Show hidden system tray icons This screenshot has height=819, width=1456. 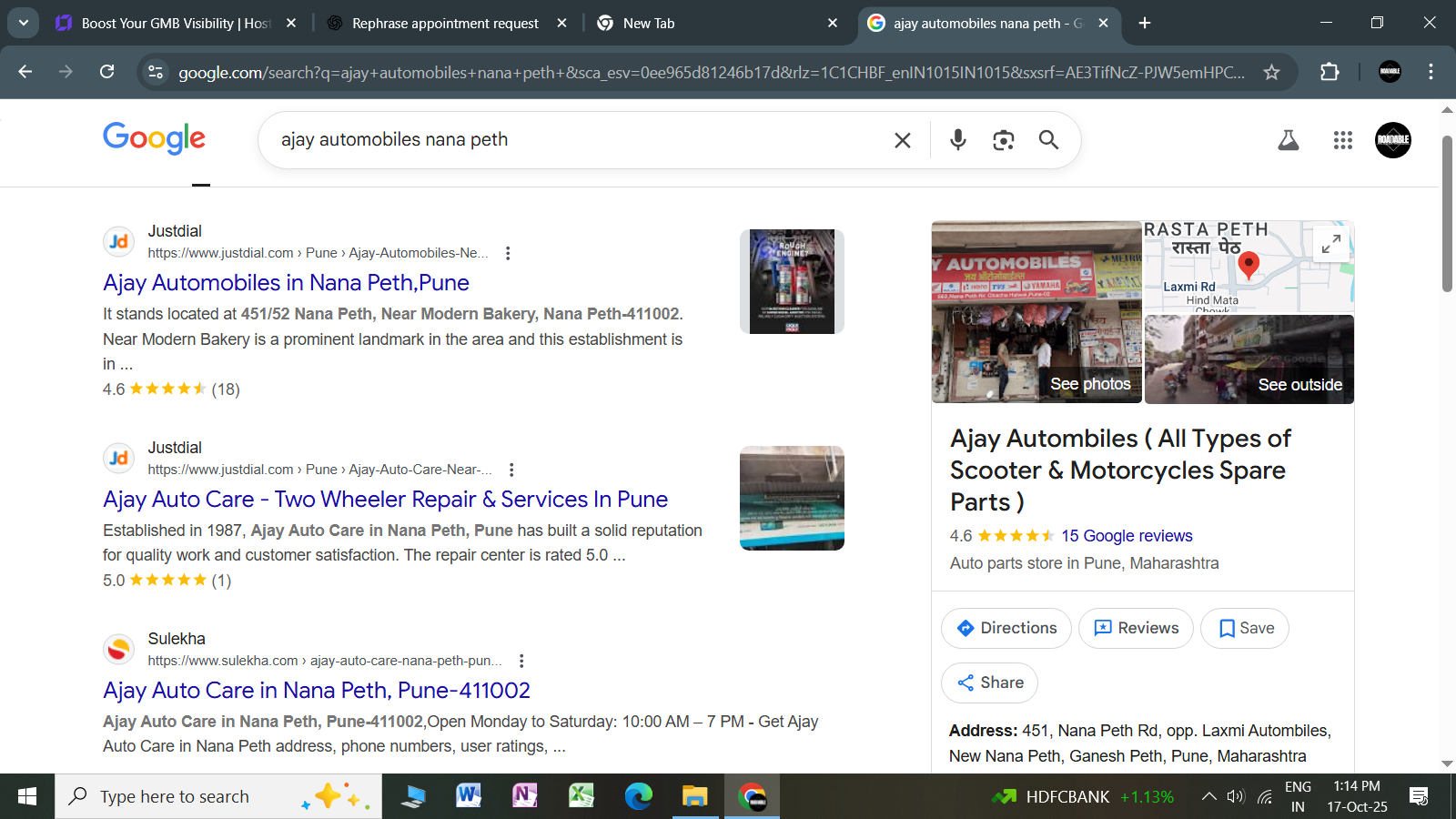pos(1208,796)
